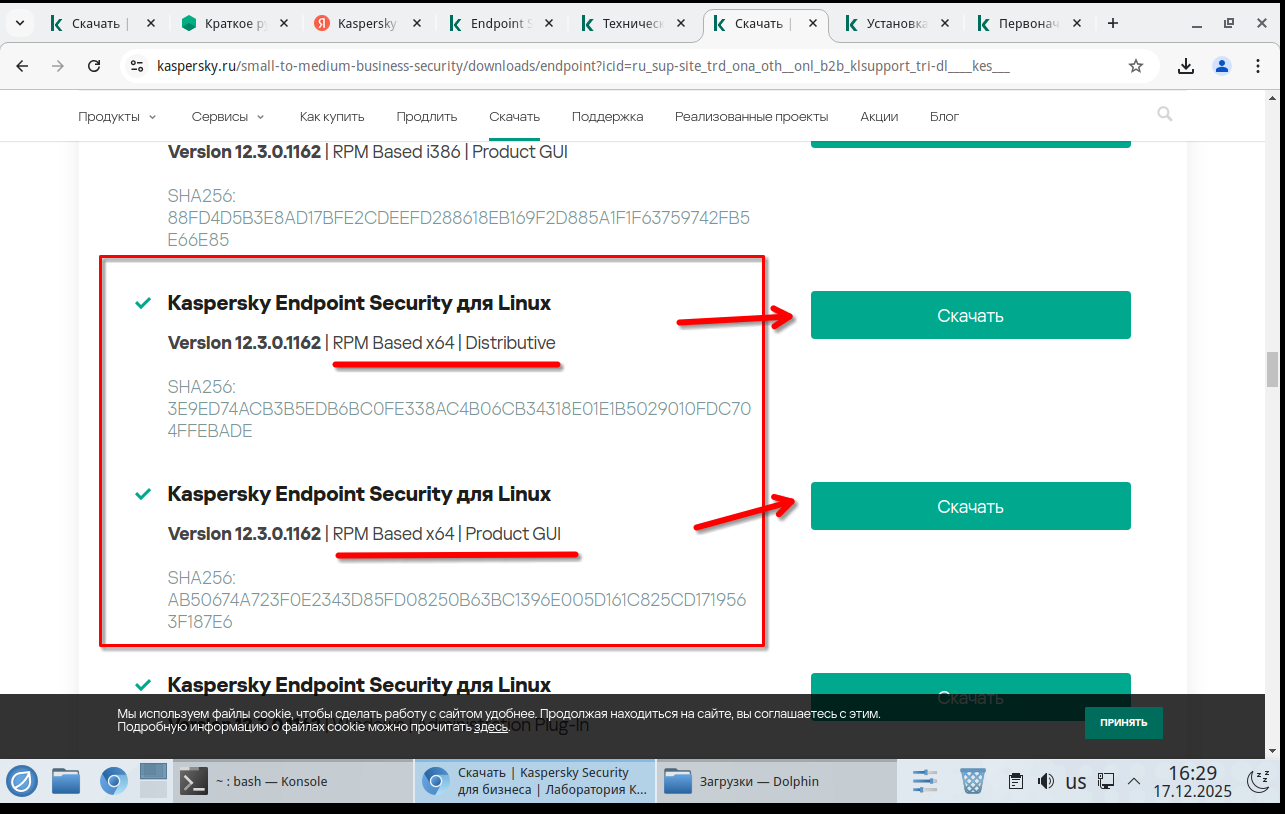The image size is (1285, 814).
Task: Open Chrome downloads icon in toolbar
Action: (x=1186, y=66)
